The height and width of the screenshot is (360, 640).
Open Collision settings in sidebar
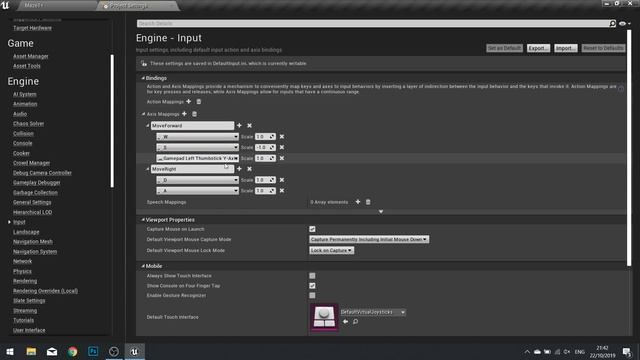(x=23, y=133)
